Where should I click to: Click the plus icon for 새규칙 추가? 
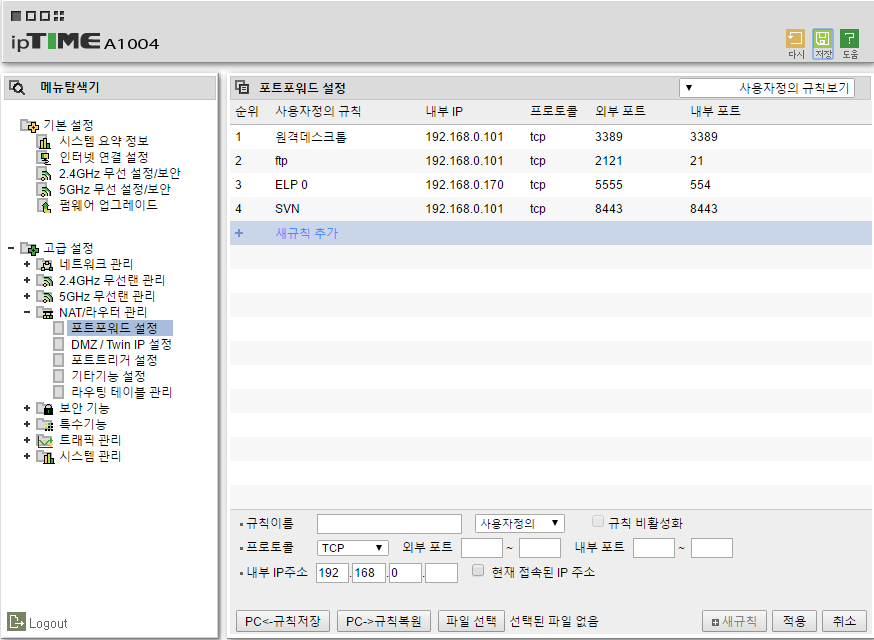pyautogui.click(x=239, y=233)
